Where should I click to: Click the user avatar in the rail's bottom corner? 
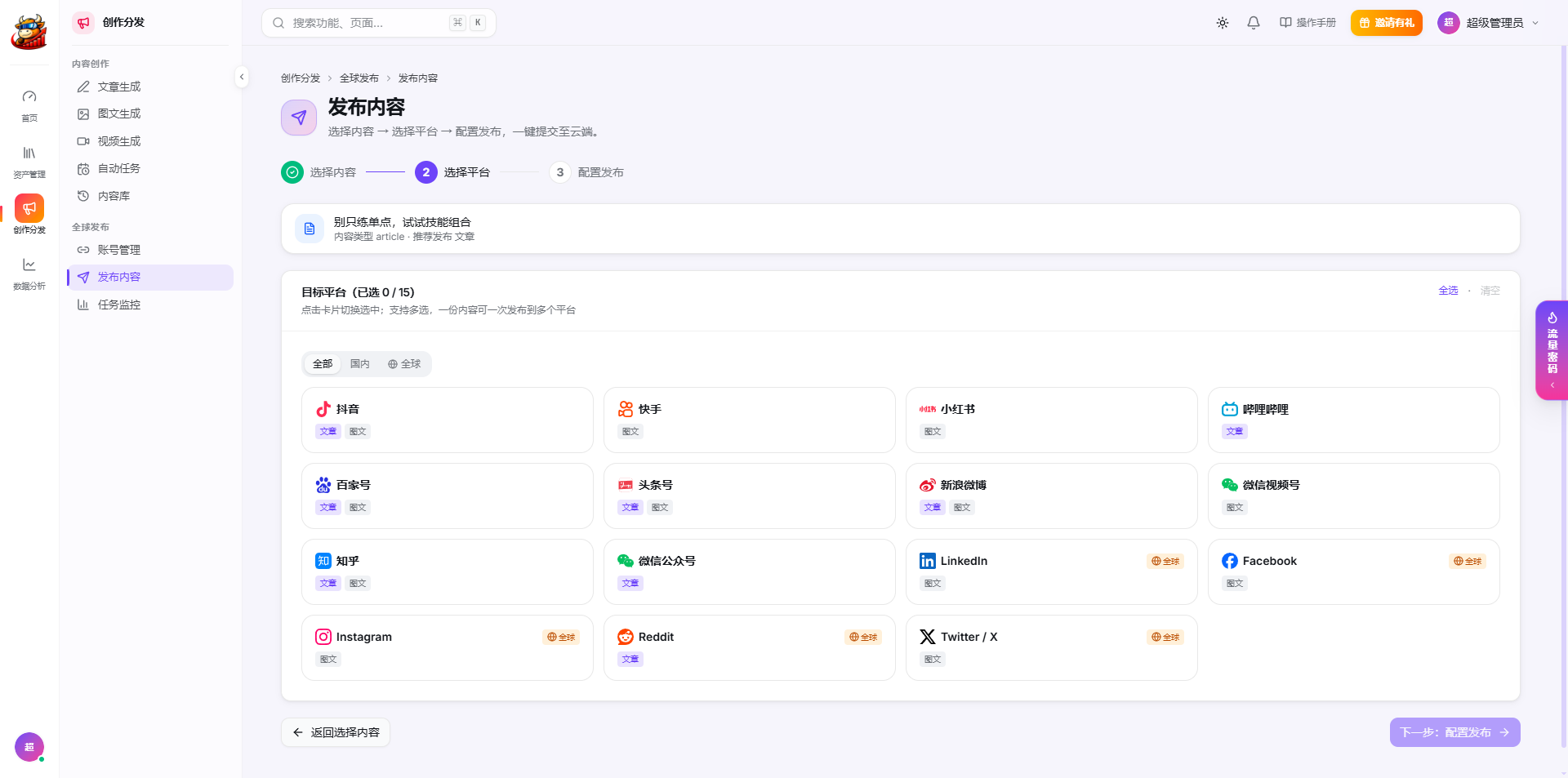[29, 747]
